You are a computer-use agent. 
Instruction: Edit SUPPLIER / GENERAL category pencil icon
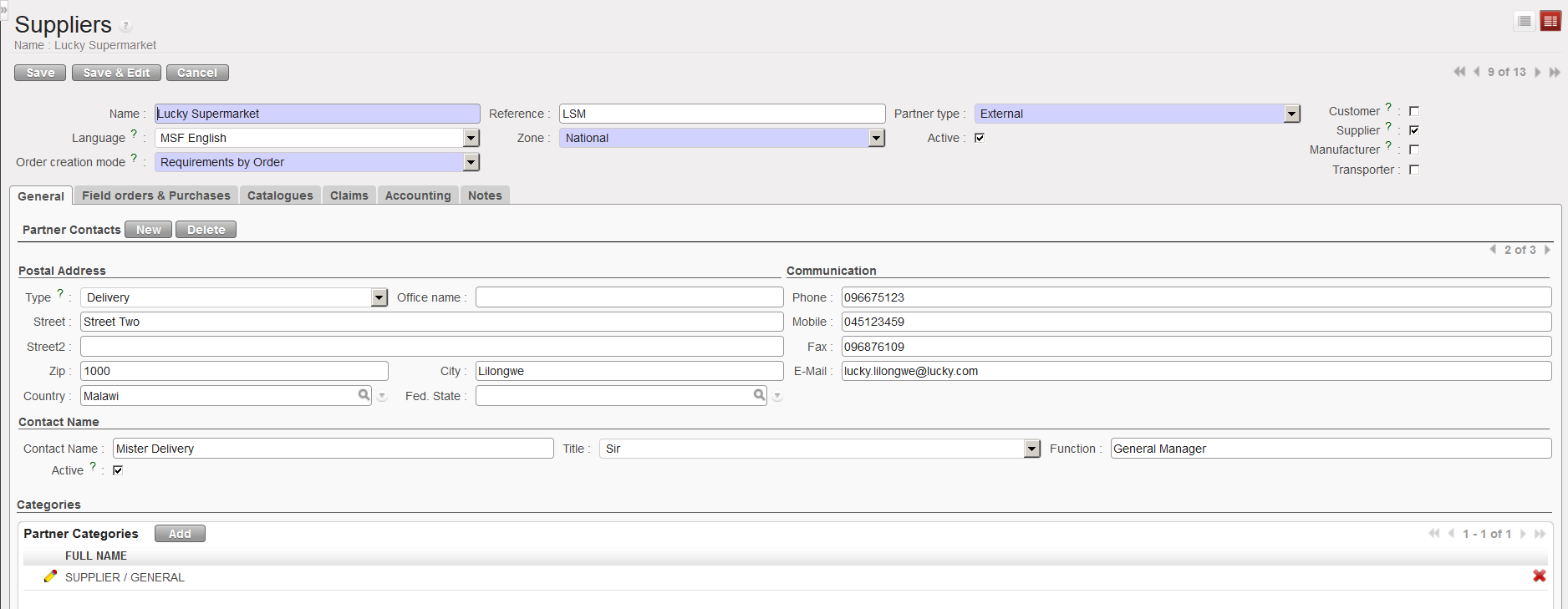(50, 576)
